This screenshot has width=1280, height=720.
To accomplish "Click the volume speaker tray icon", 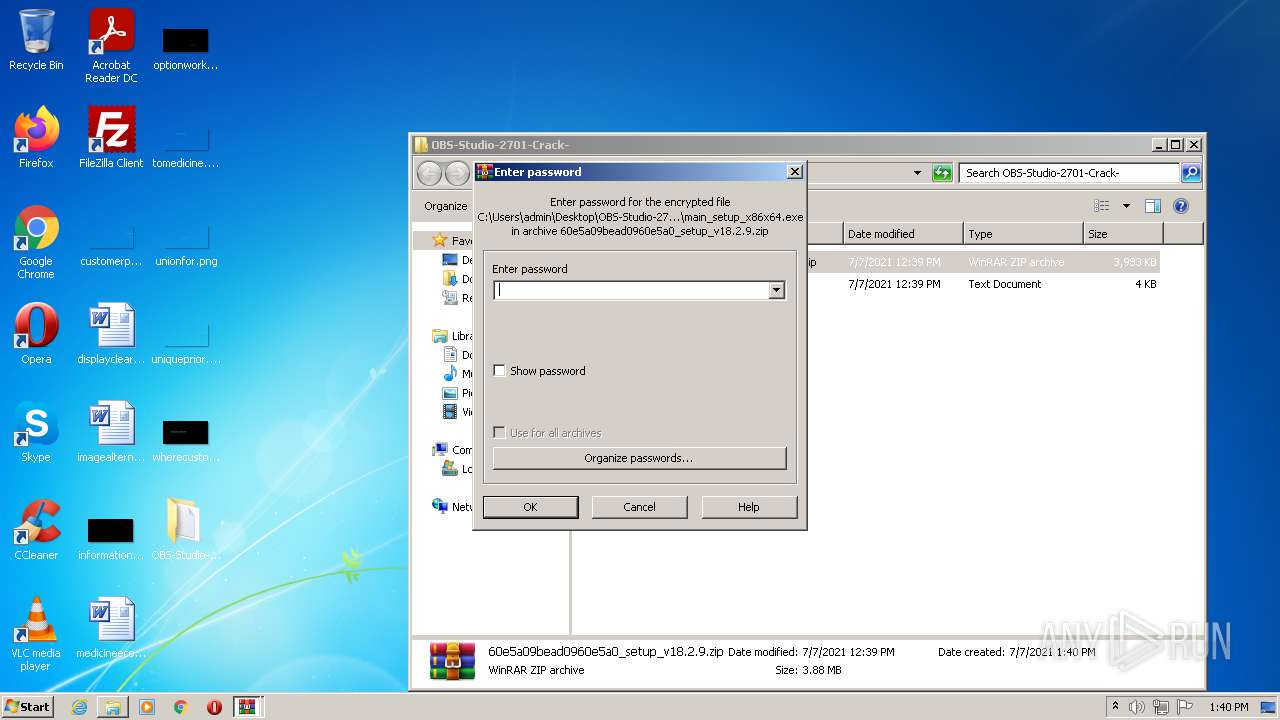I will (1137, 707).
